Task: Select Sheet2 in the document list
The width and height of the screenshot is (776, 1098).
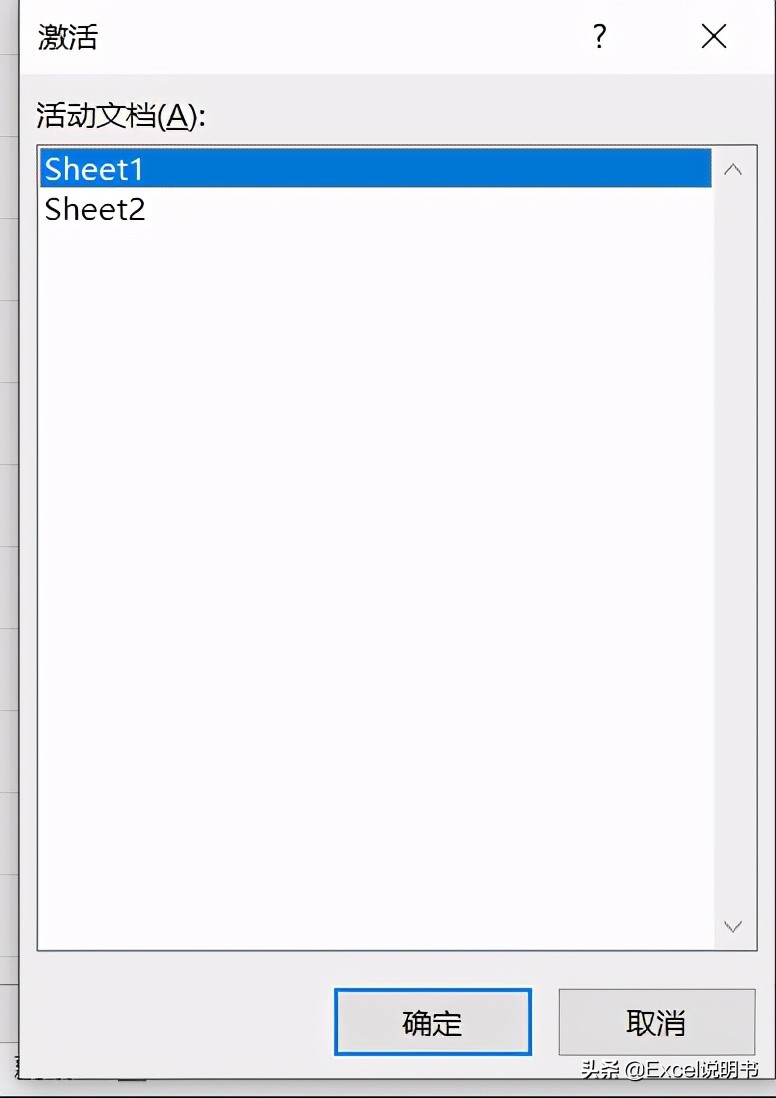Action: (x=95, y=210)
